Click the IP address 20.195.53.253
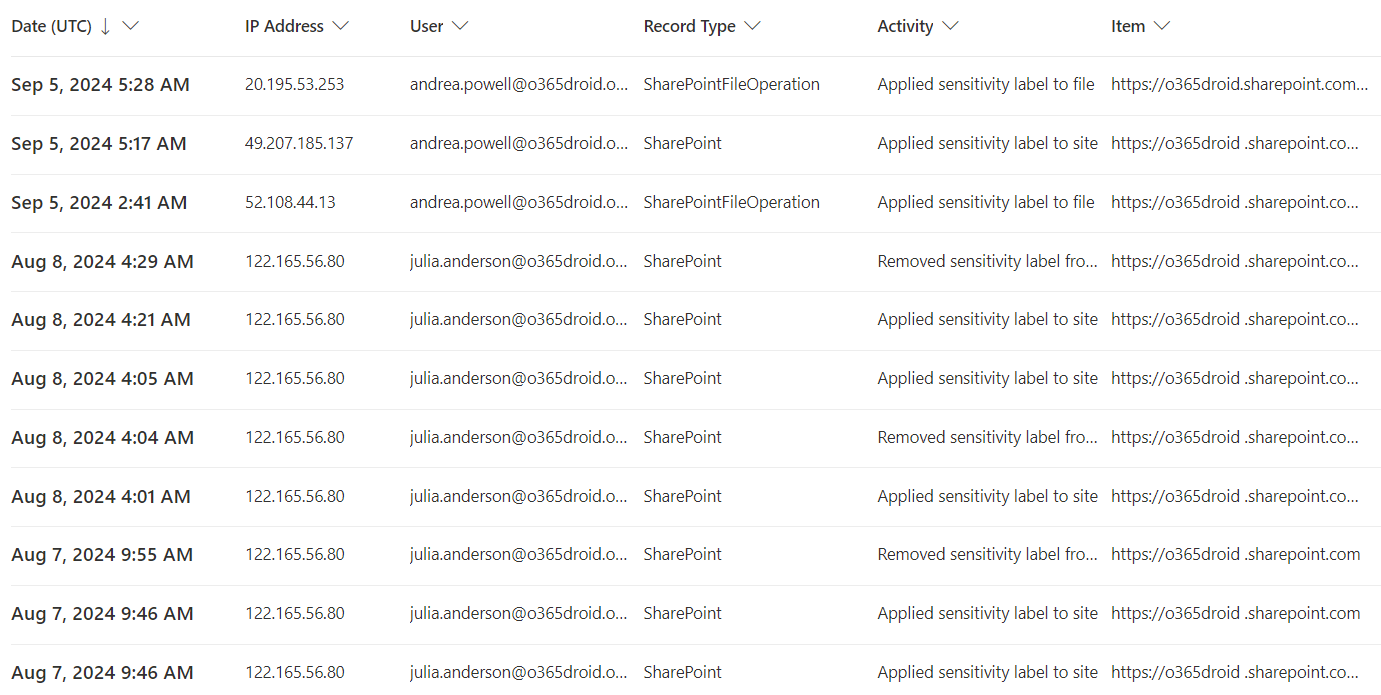1381x695 pixels. click(294, 84)
